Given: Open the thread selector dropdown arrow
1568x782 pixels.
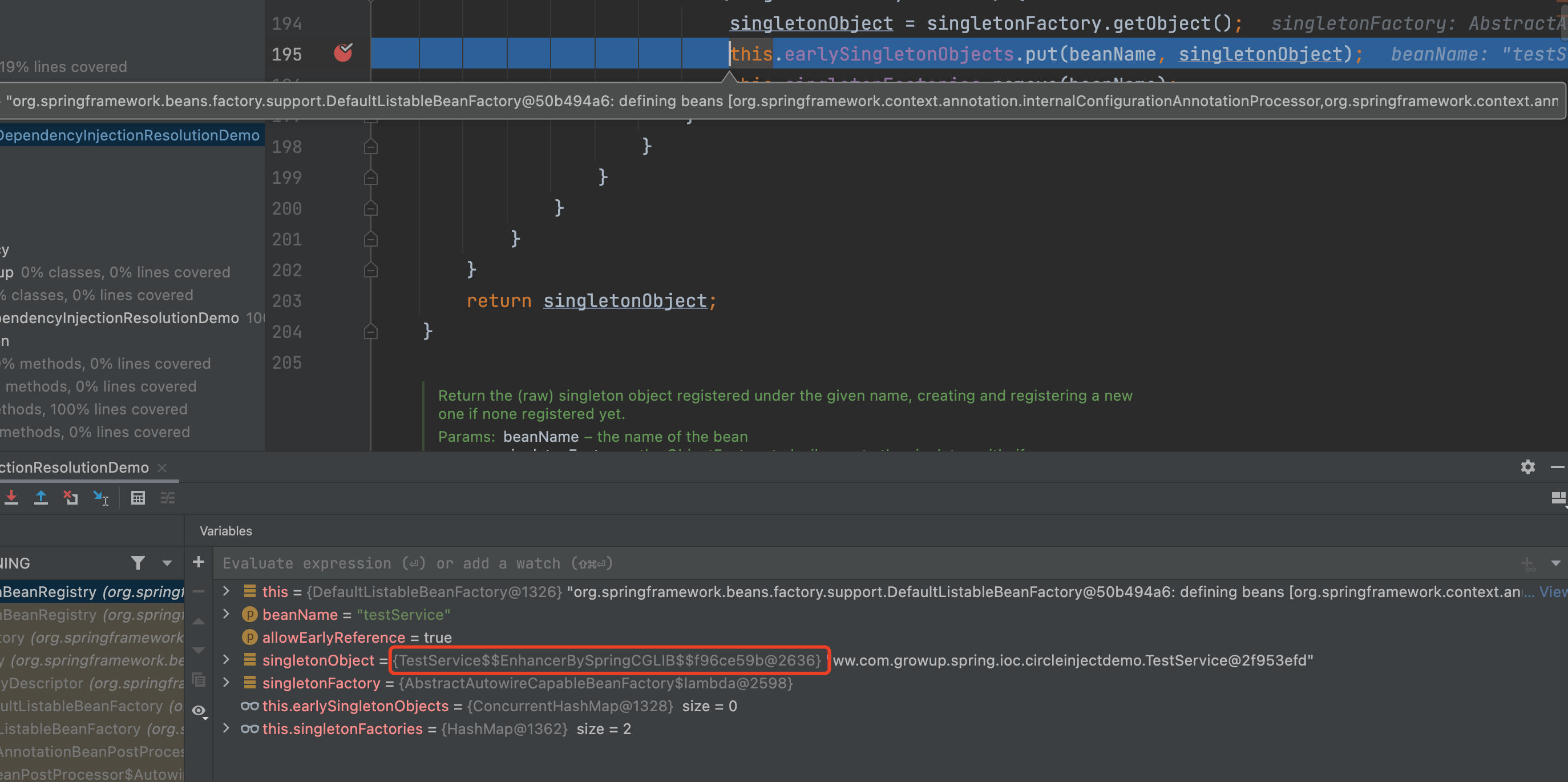Looking at the screenshot, I should point(167,563).
